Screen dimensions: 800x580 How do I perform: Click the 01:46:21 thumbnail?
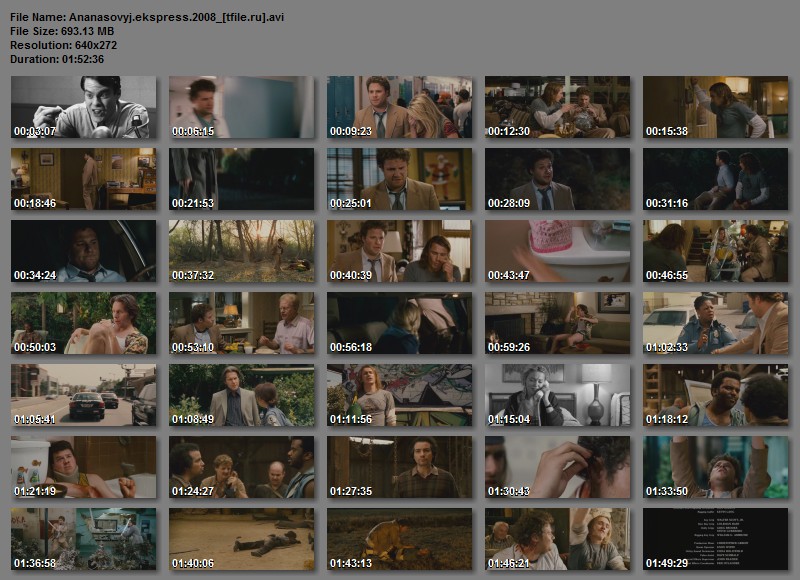click(558, 539)
